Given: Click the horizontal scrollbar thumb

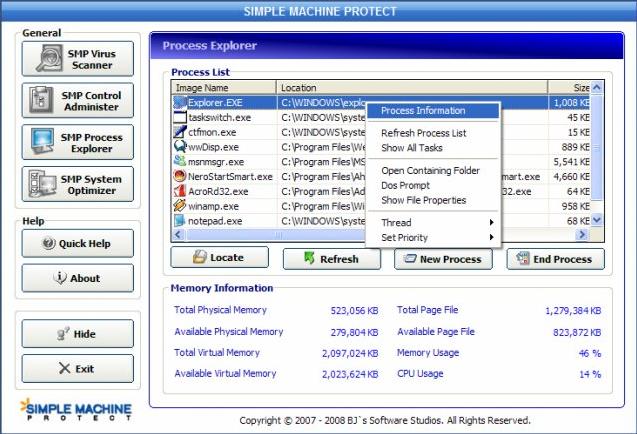Looking at the screenshot, I should 276,234.
